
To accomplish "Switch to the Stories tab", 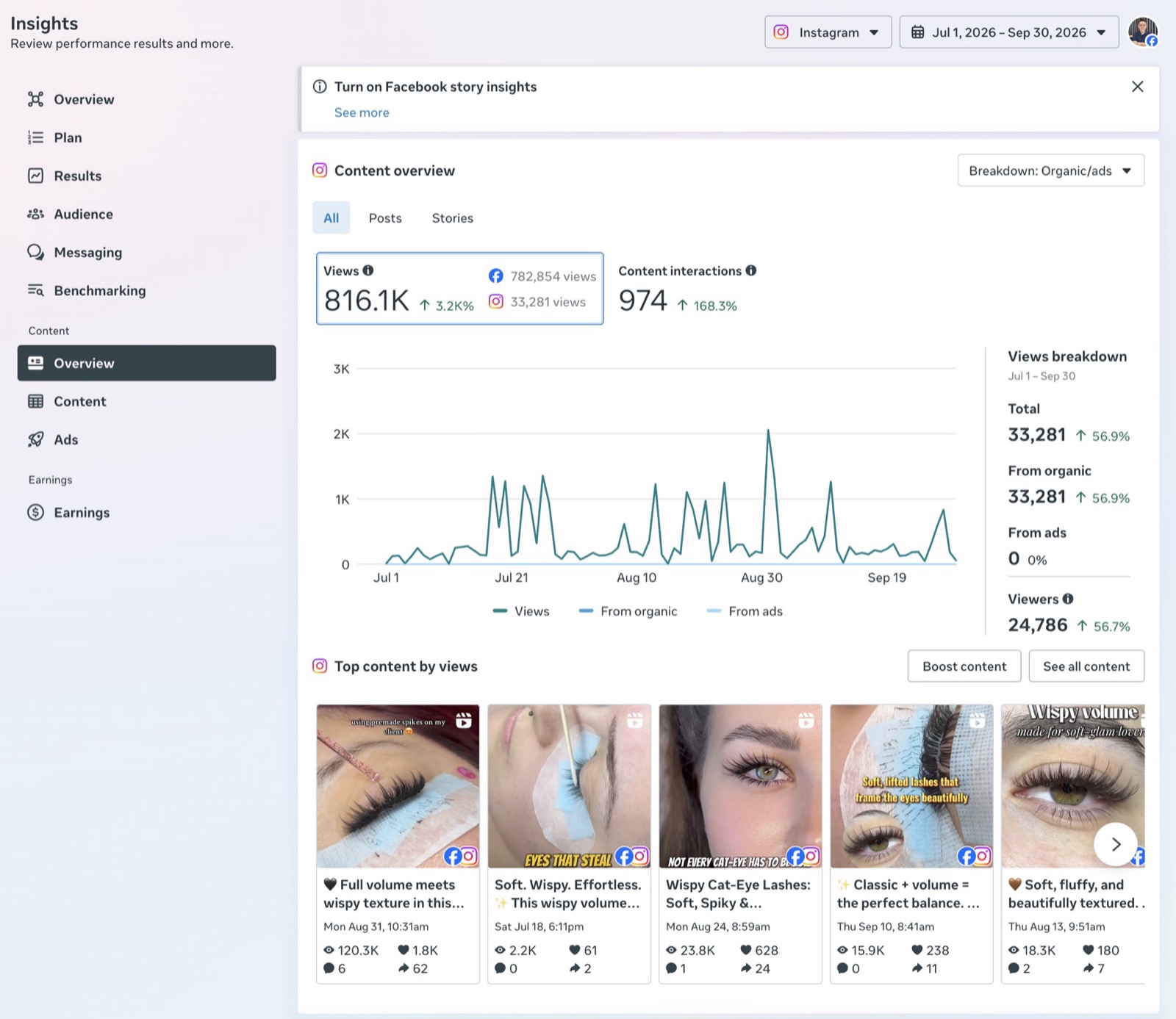I will (453, 218).
